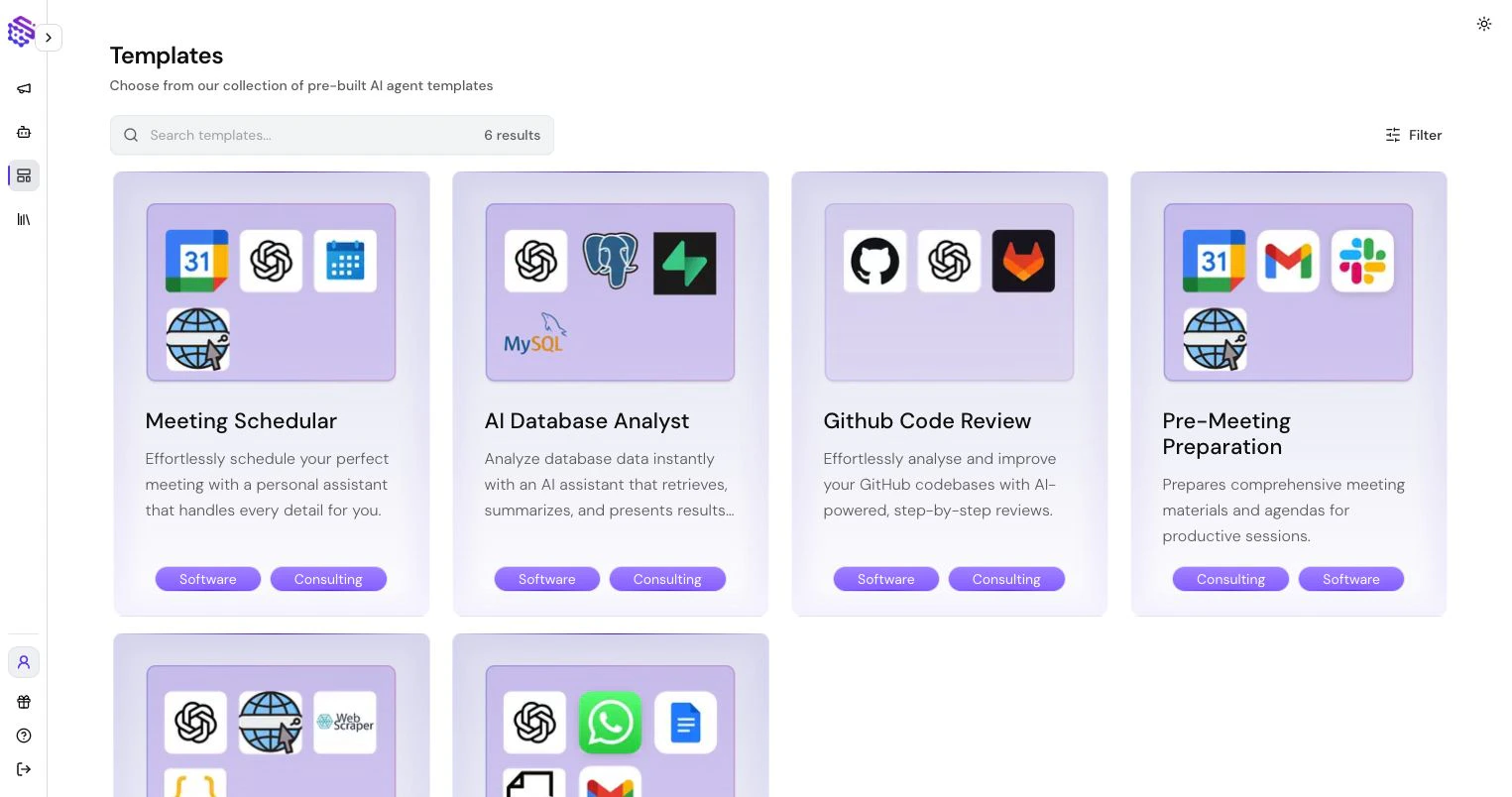Click PostgreSQL elephant icon
Screen dimensions: 1512x797
tap(610, 262)
